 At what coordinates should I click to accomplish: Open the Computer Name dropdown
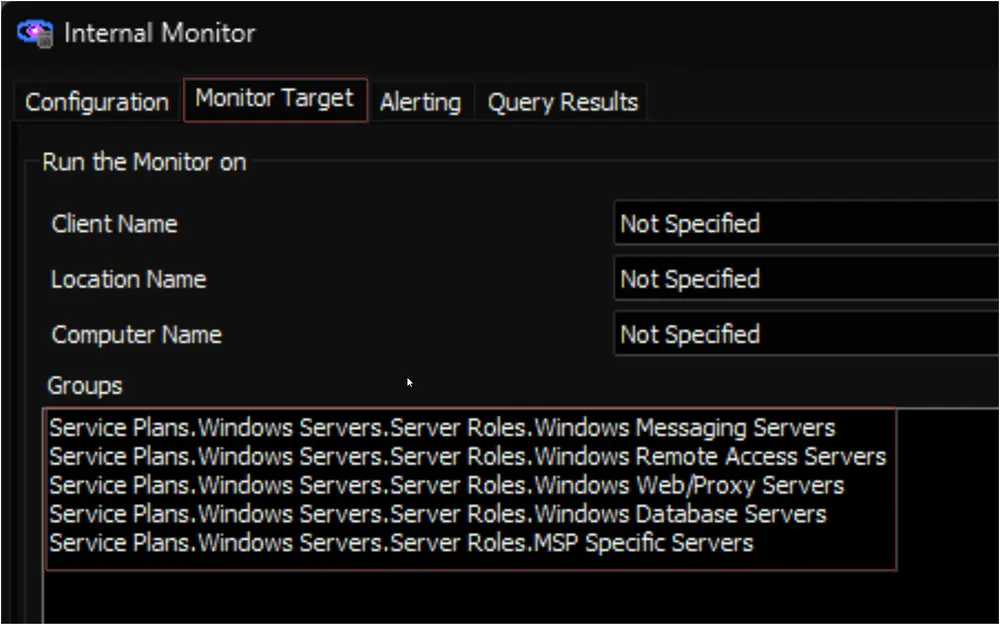click(x=806, y=334)
